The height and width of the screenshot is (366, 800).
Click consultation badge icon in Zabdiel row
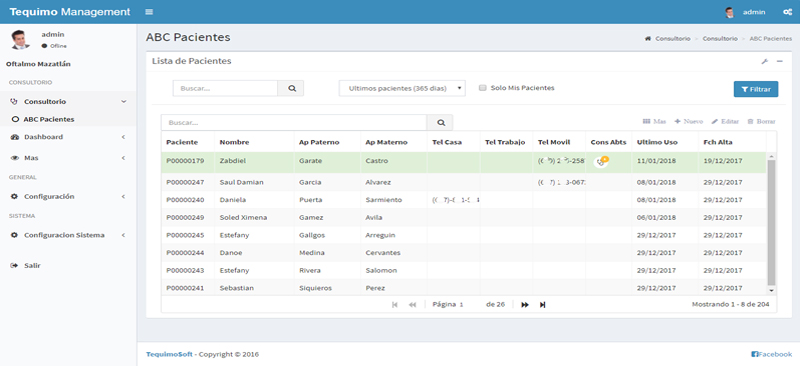602,161
